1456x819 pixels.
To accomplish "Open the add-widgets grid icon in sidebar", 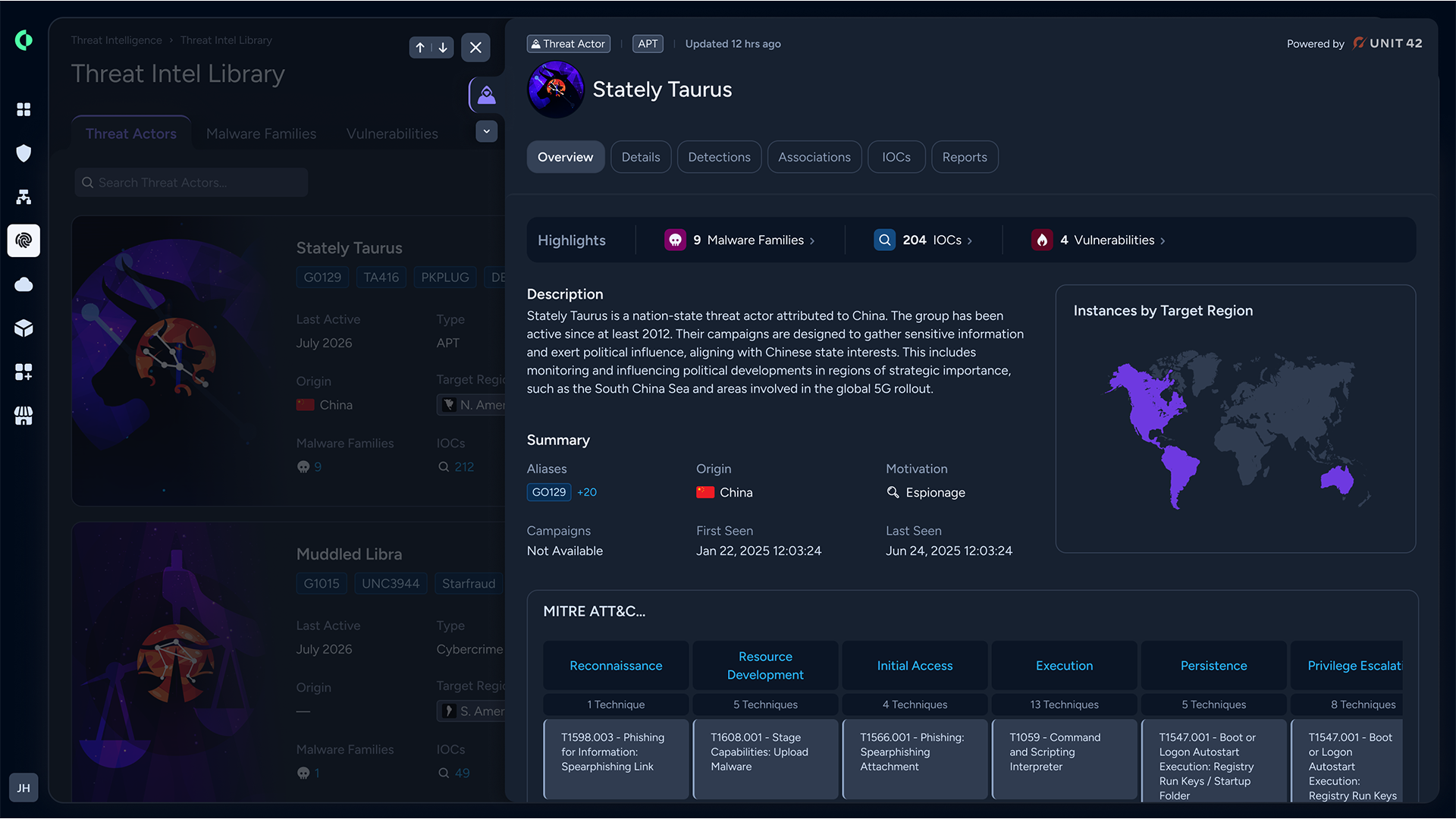I will 24,372.
